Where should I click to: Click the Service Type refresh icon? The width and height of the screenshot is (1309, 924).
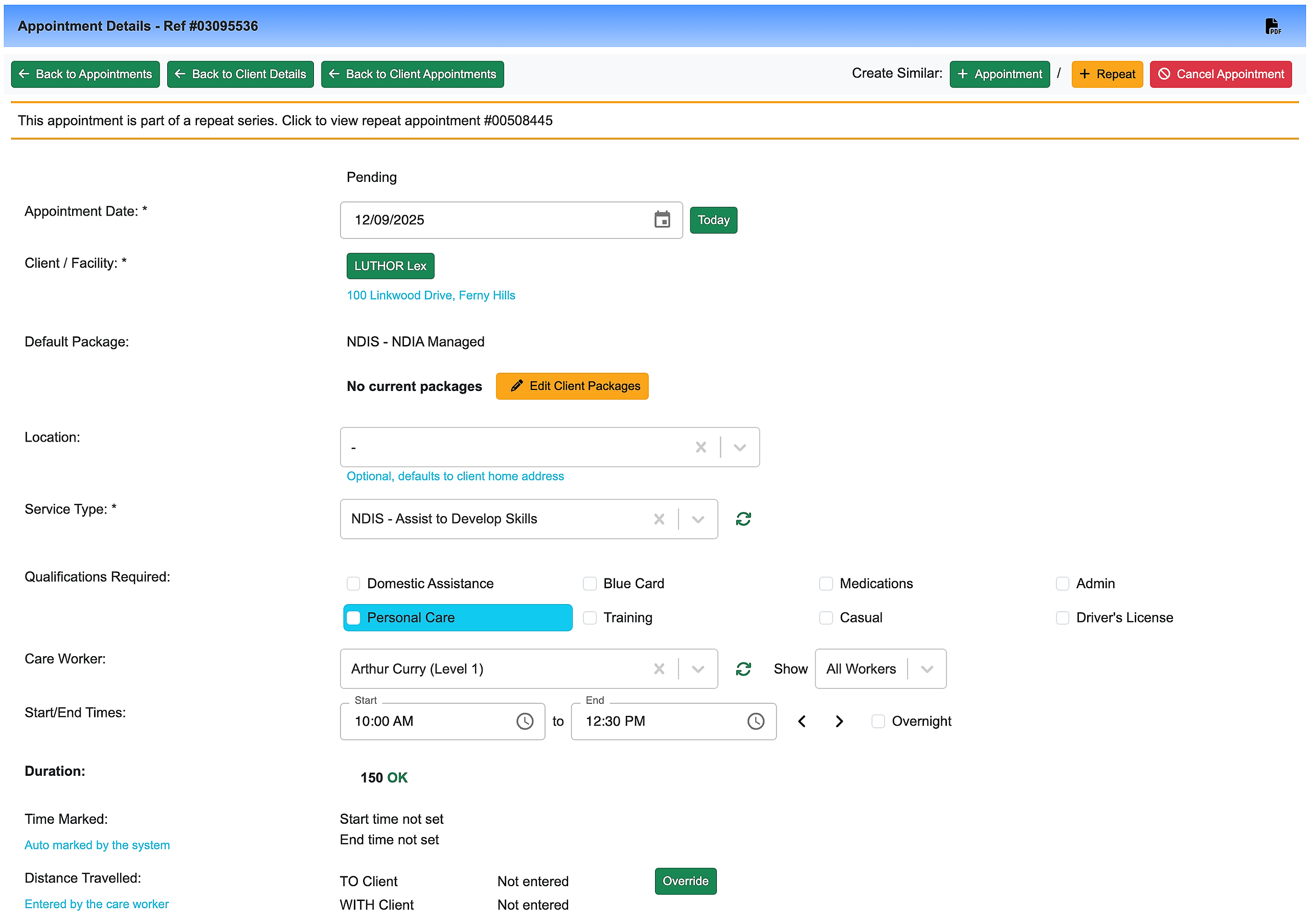pyautogui.click(x=743, y=519)
